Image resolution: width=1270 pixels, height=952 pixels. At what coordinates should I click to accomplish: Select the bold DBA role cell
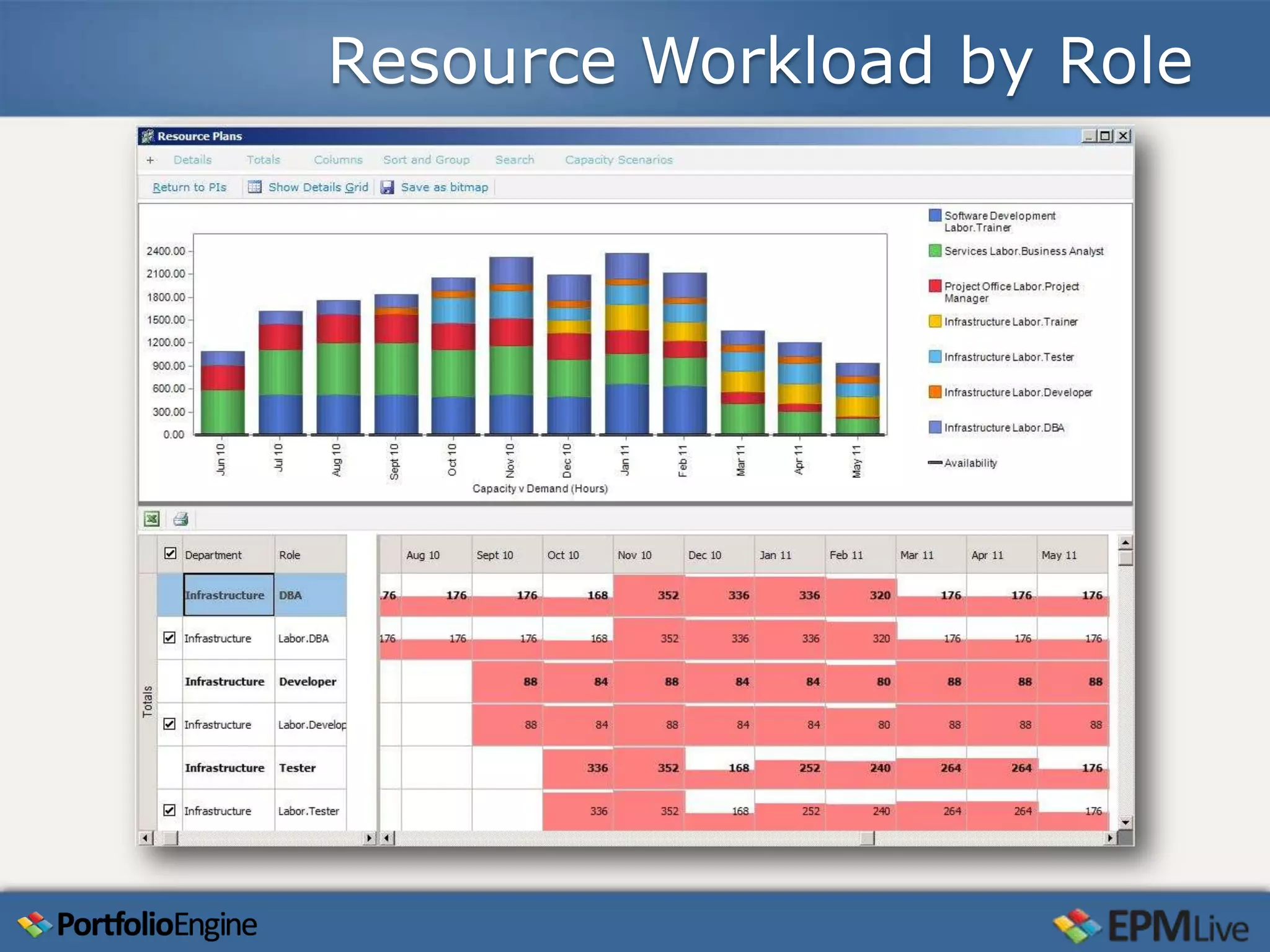click(x=310, y=595)
